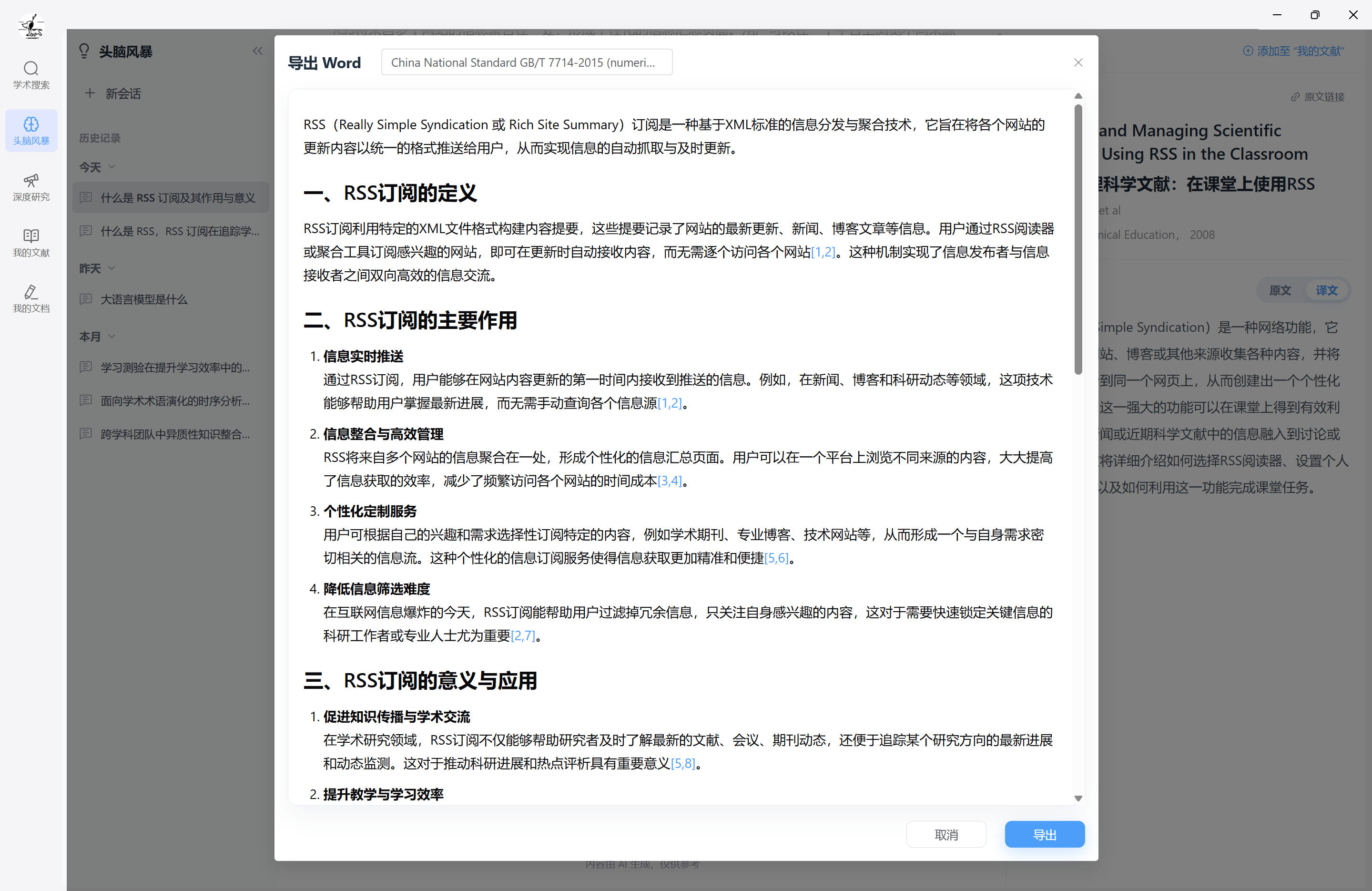Switch to 原文 view
The width and height of the screenshot is (1372, 891).
click(x=1280, y=290)
